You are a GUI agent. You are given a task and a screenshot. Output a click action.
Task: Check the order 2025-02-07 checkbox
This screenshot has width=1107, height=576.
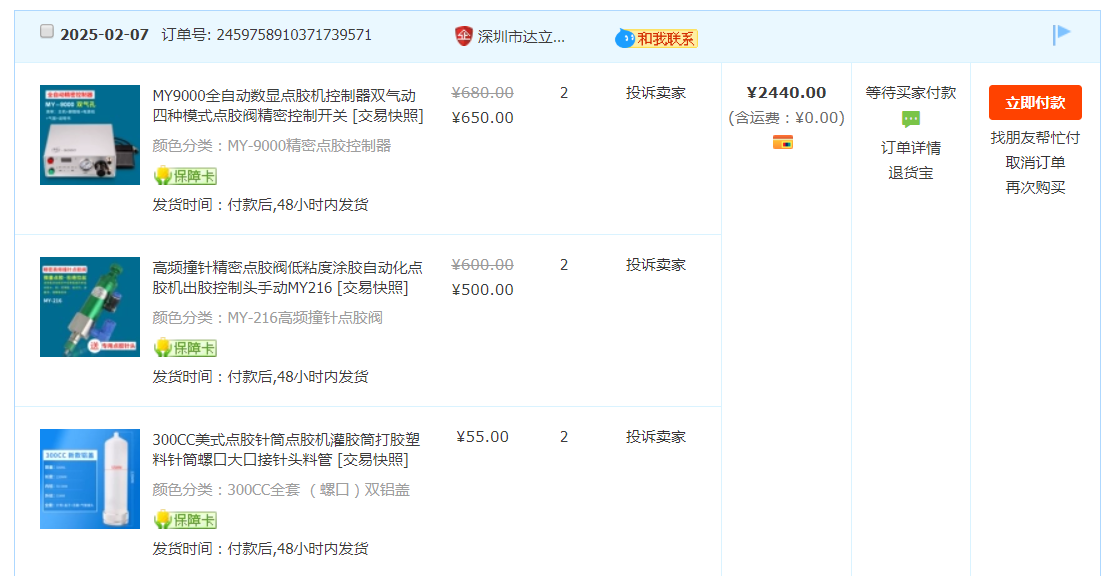pos(47,32)
